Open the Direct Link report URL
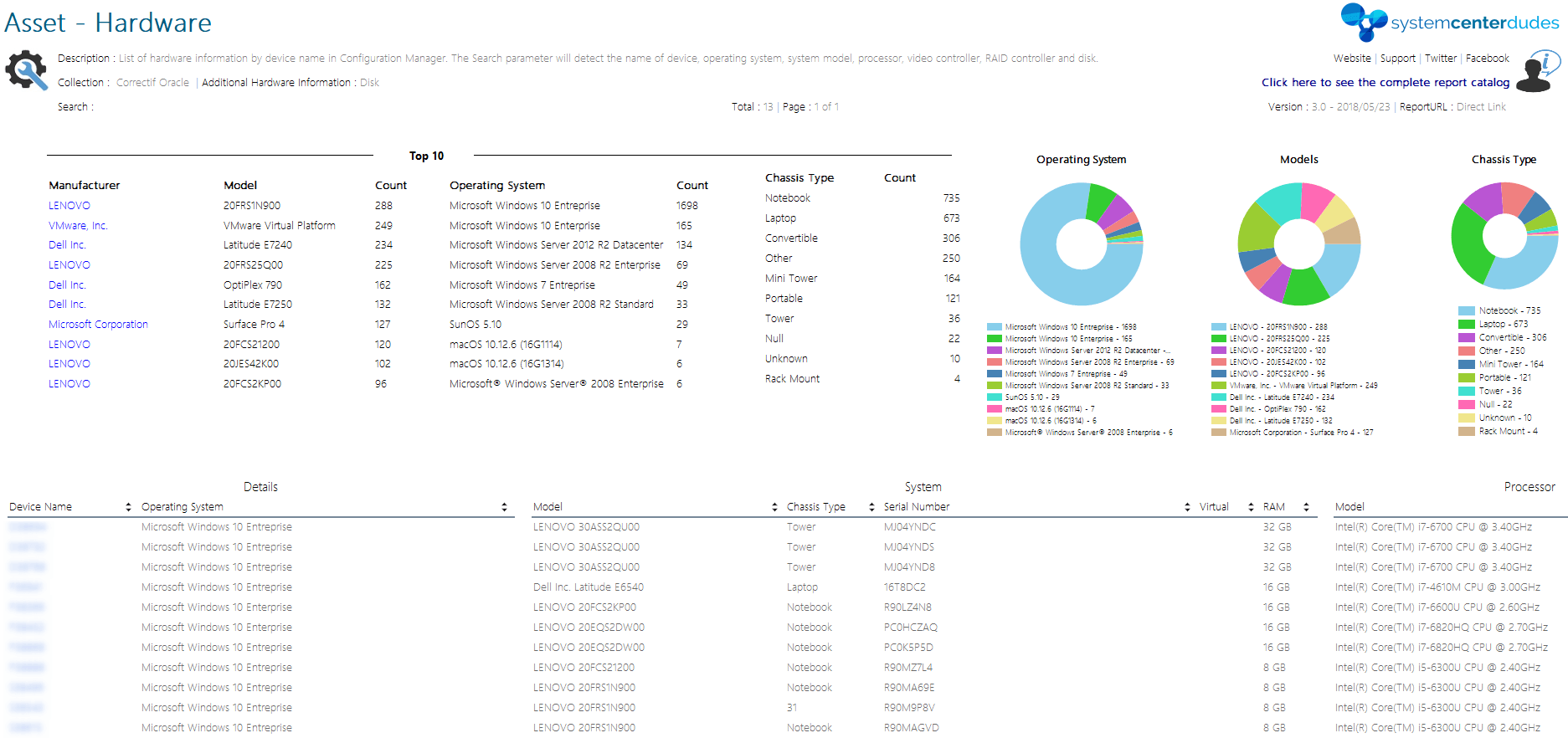The height and width of the screenshot is (738, 1568). pos(1481,107)
